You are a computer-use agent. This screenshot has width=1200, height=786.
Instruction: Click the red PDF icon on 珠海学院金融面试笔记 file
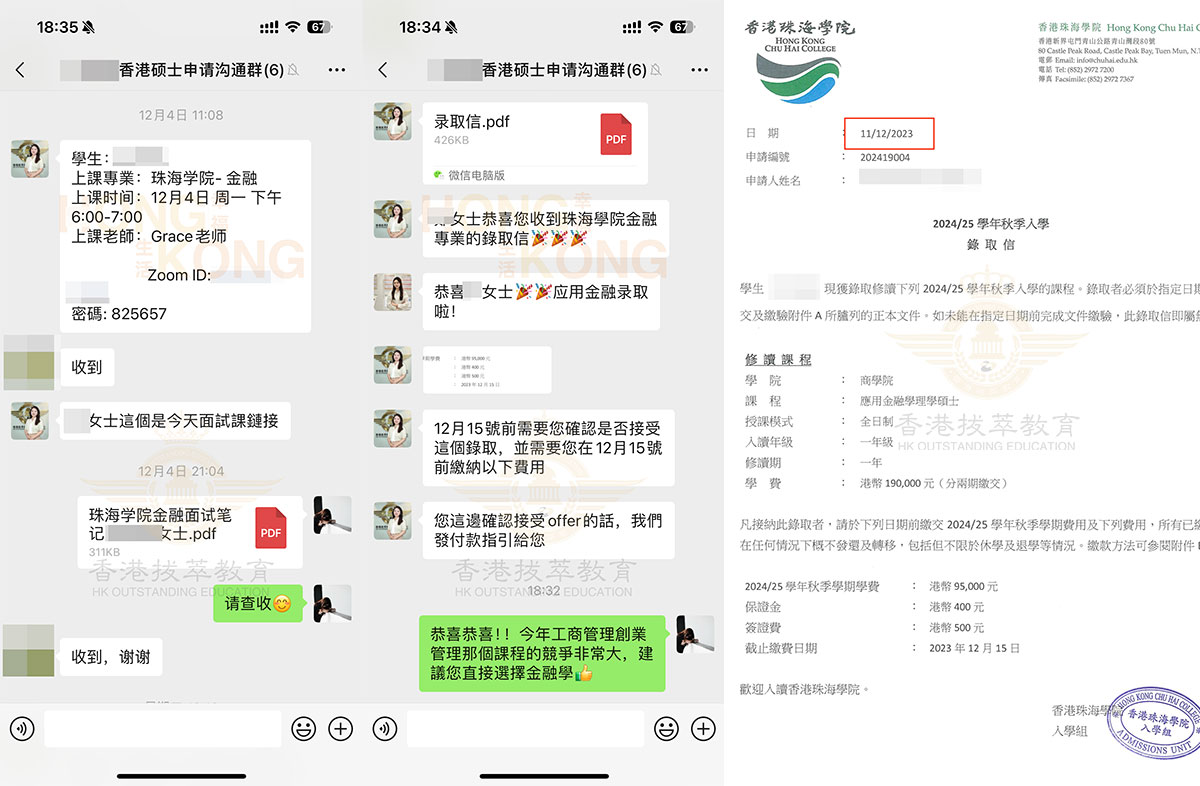click(x=271, y=528)
